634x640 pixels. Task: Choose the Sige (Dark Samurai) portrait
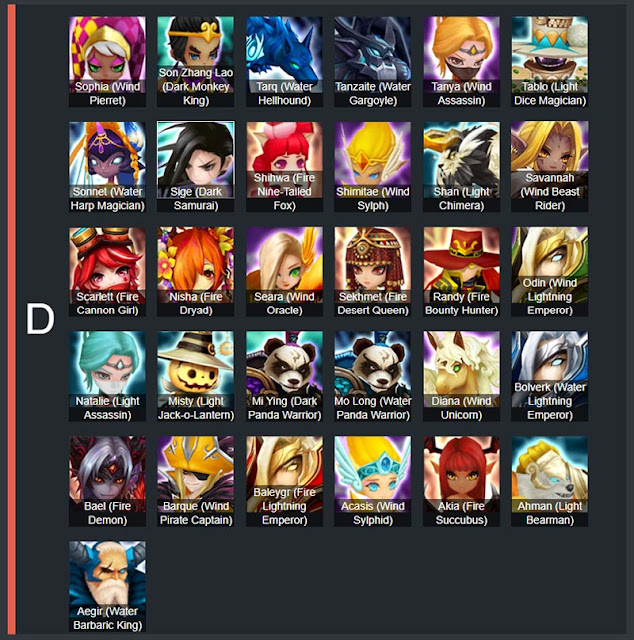click(x=196, y=167)
